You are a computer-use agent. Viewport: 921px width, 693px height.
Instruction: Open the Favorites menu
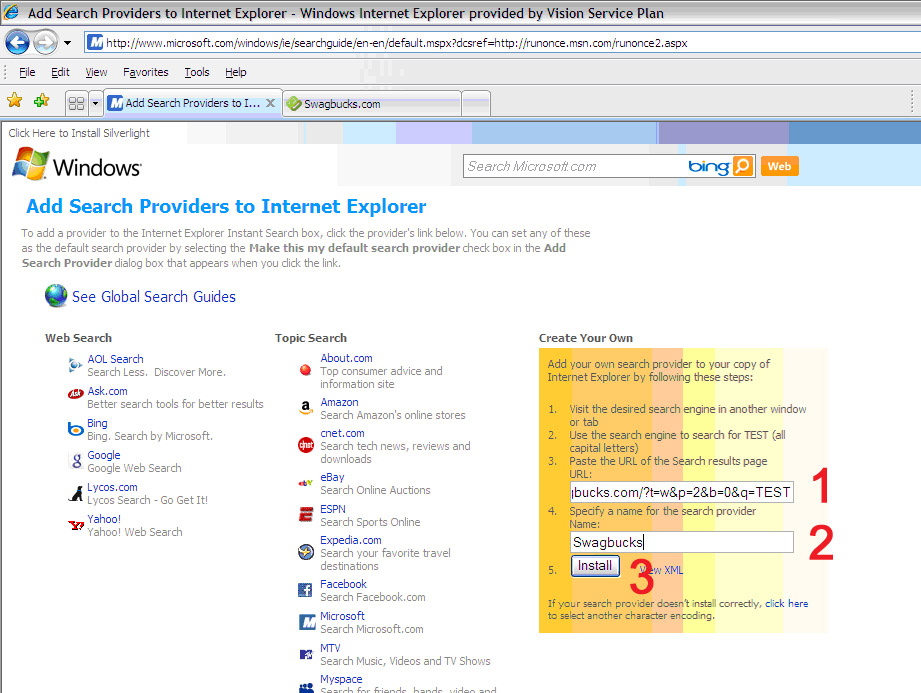(146, 72)
